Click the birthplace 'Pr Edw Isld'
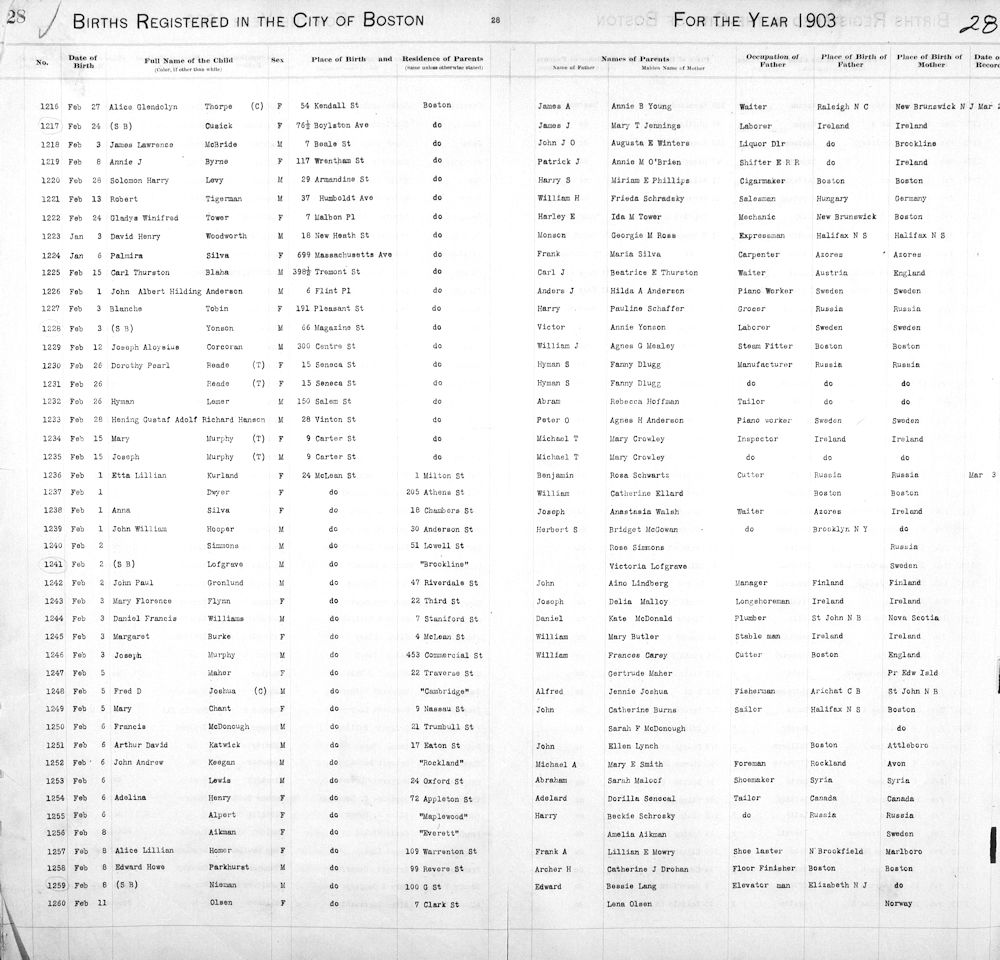1000x960 pixels. pos(913,673)
